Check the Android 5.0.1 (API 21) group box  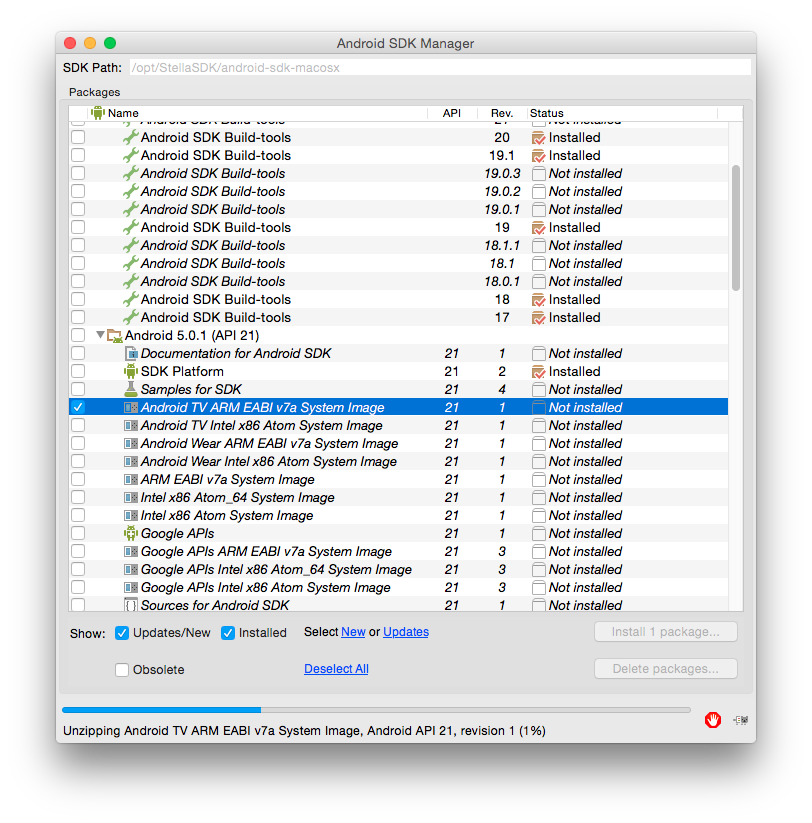(x=78, y=335)
